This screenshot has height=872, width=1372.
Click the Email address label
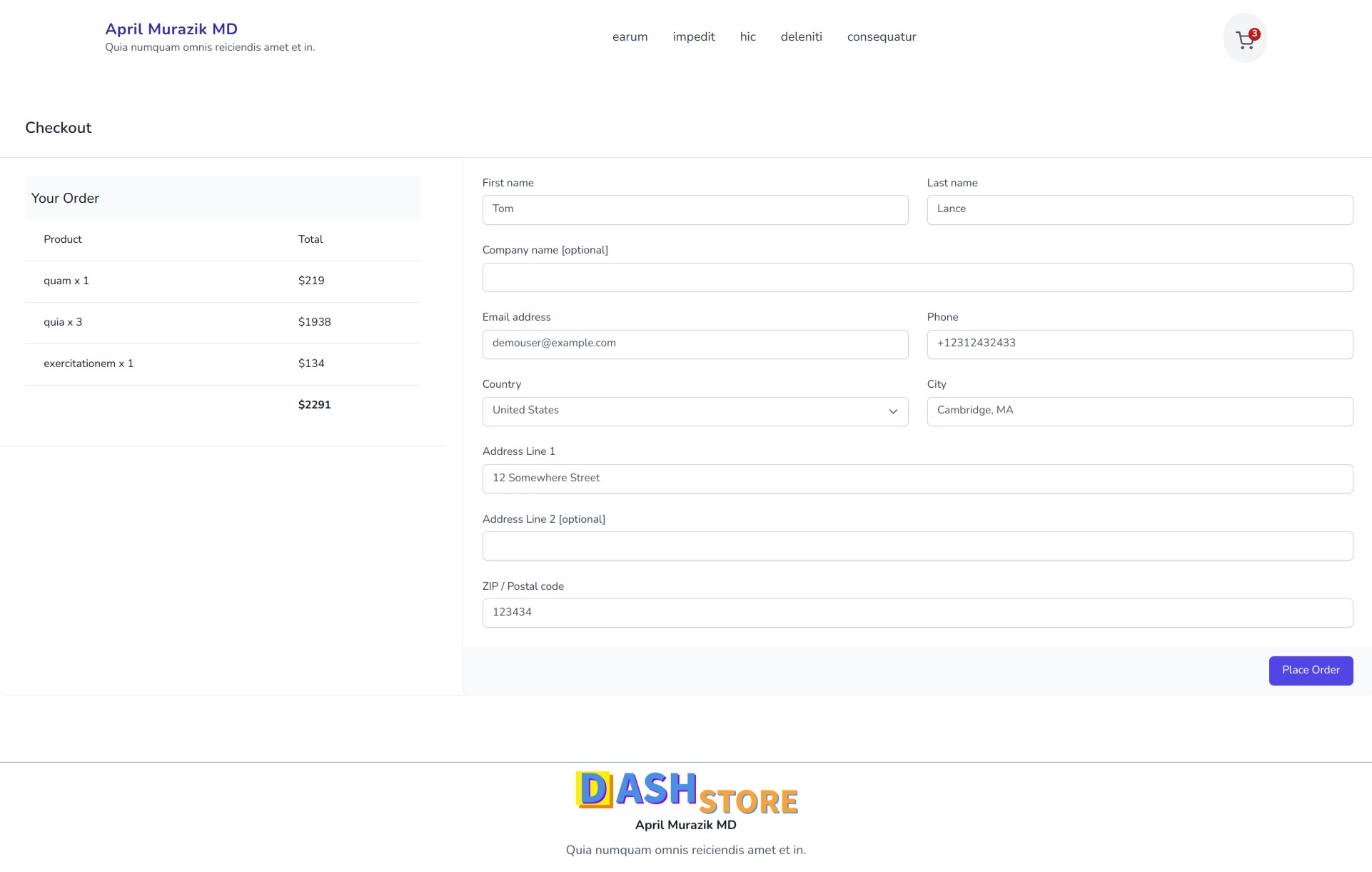(517, 317)
